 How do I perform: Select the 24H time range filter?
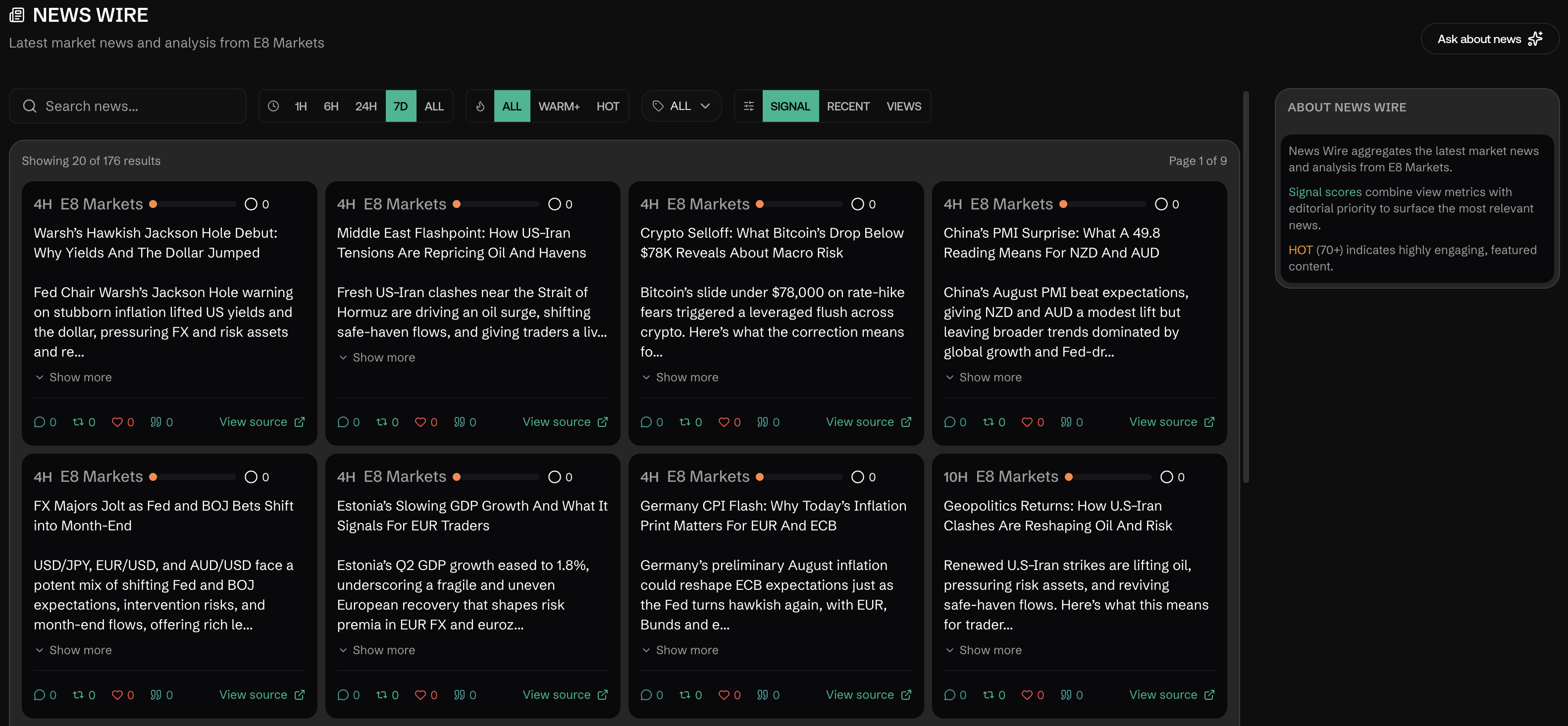point(366,106)
